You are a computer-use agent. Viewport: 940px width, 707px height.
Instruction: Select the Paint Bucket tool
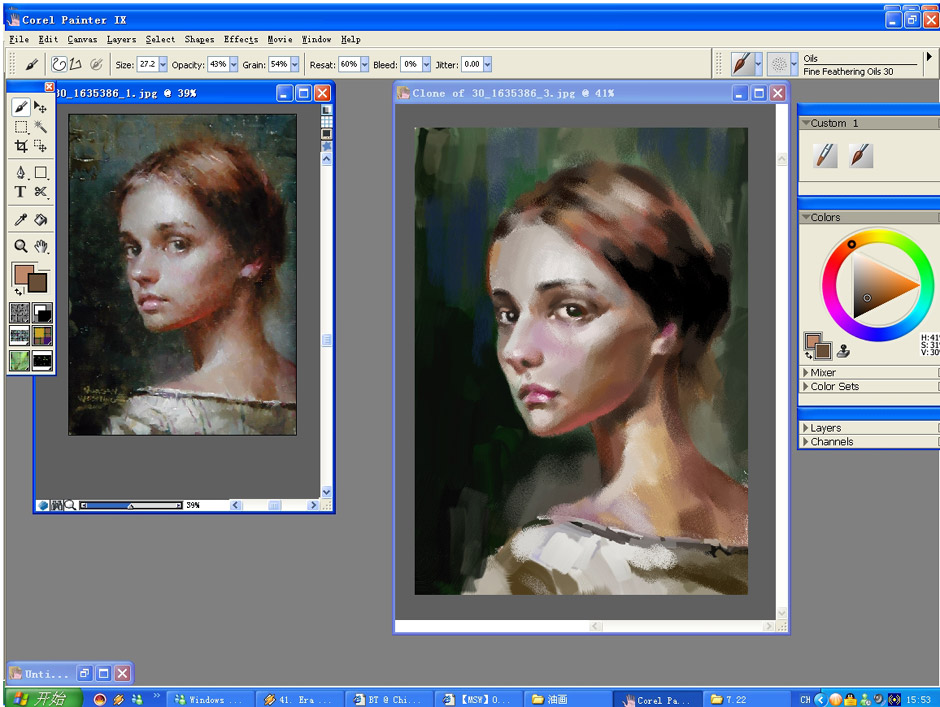pos(40,219)
